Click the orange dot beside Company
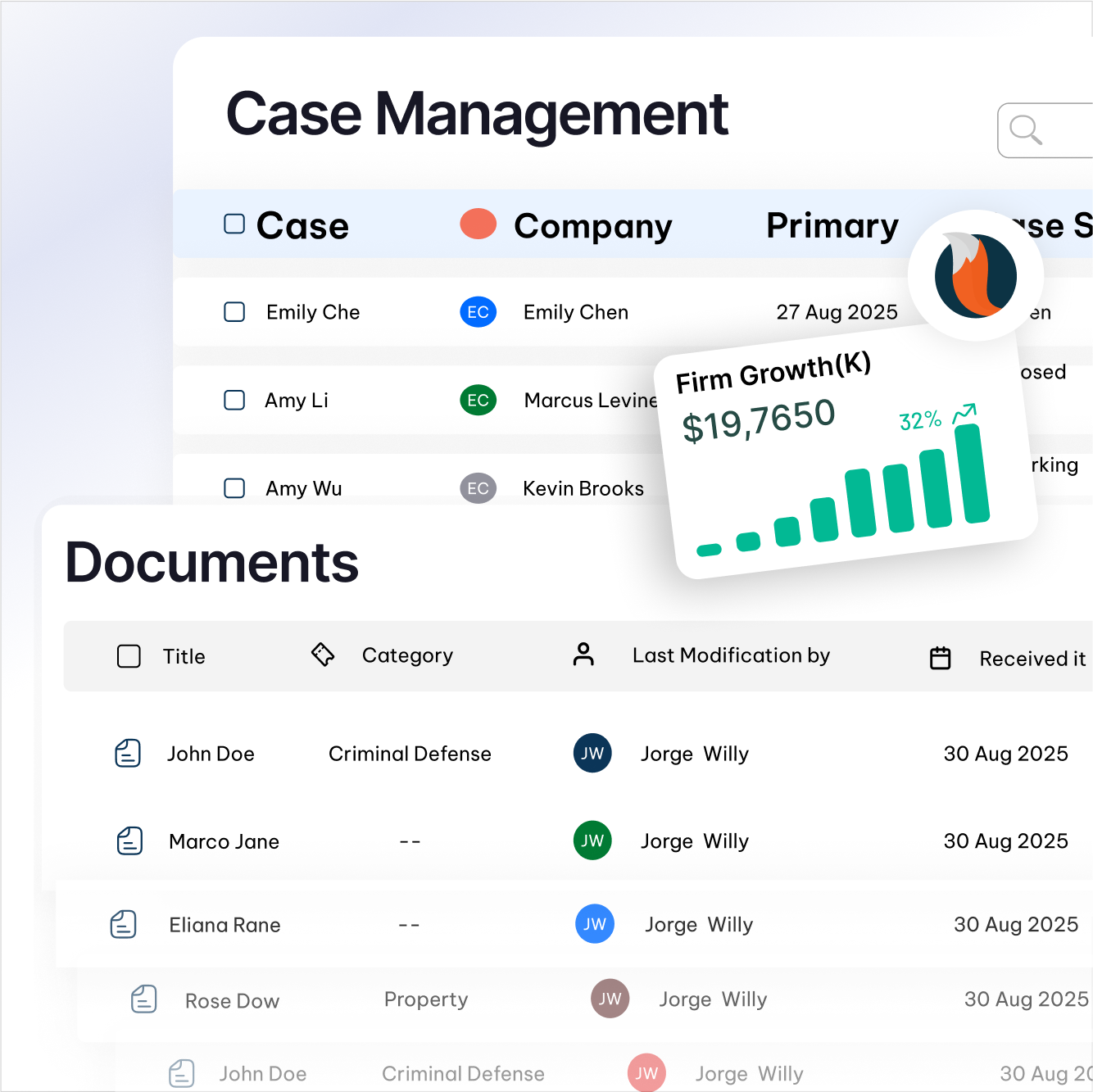The image size is (1093, 1092). (x=478, y=223)
